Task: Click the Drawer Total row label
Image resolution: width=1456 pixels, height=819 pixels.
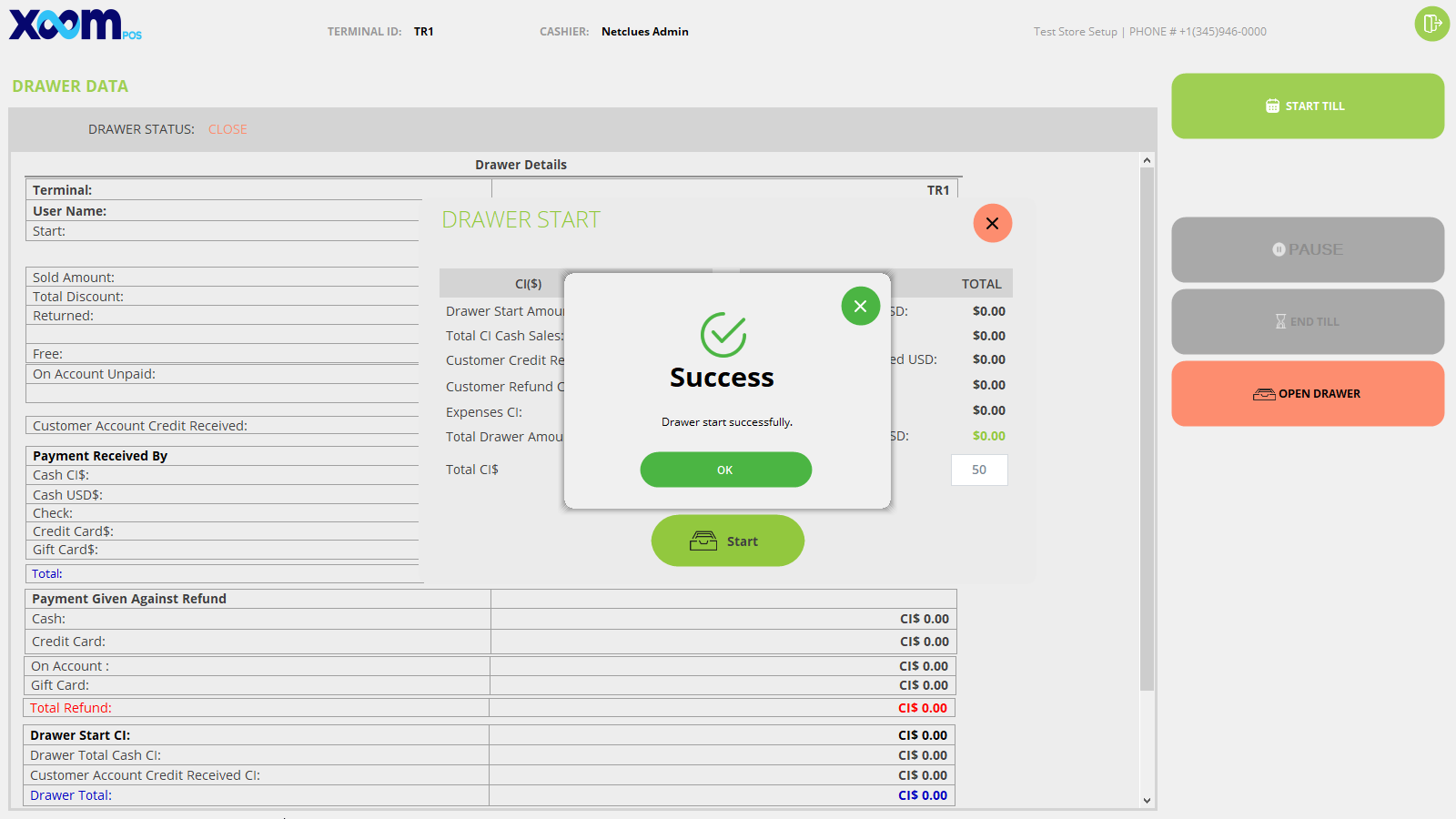Action: 71,795
